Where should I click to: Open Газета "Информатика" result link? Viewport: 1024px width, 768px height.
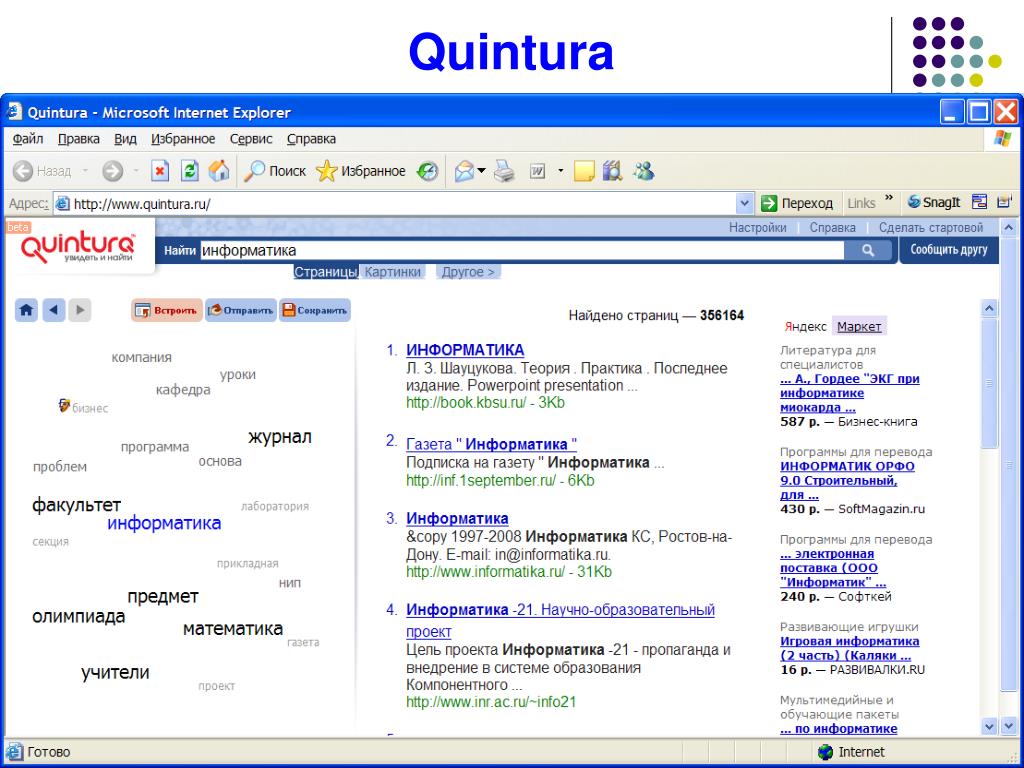pos(491,444)
